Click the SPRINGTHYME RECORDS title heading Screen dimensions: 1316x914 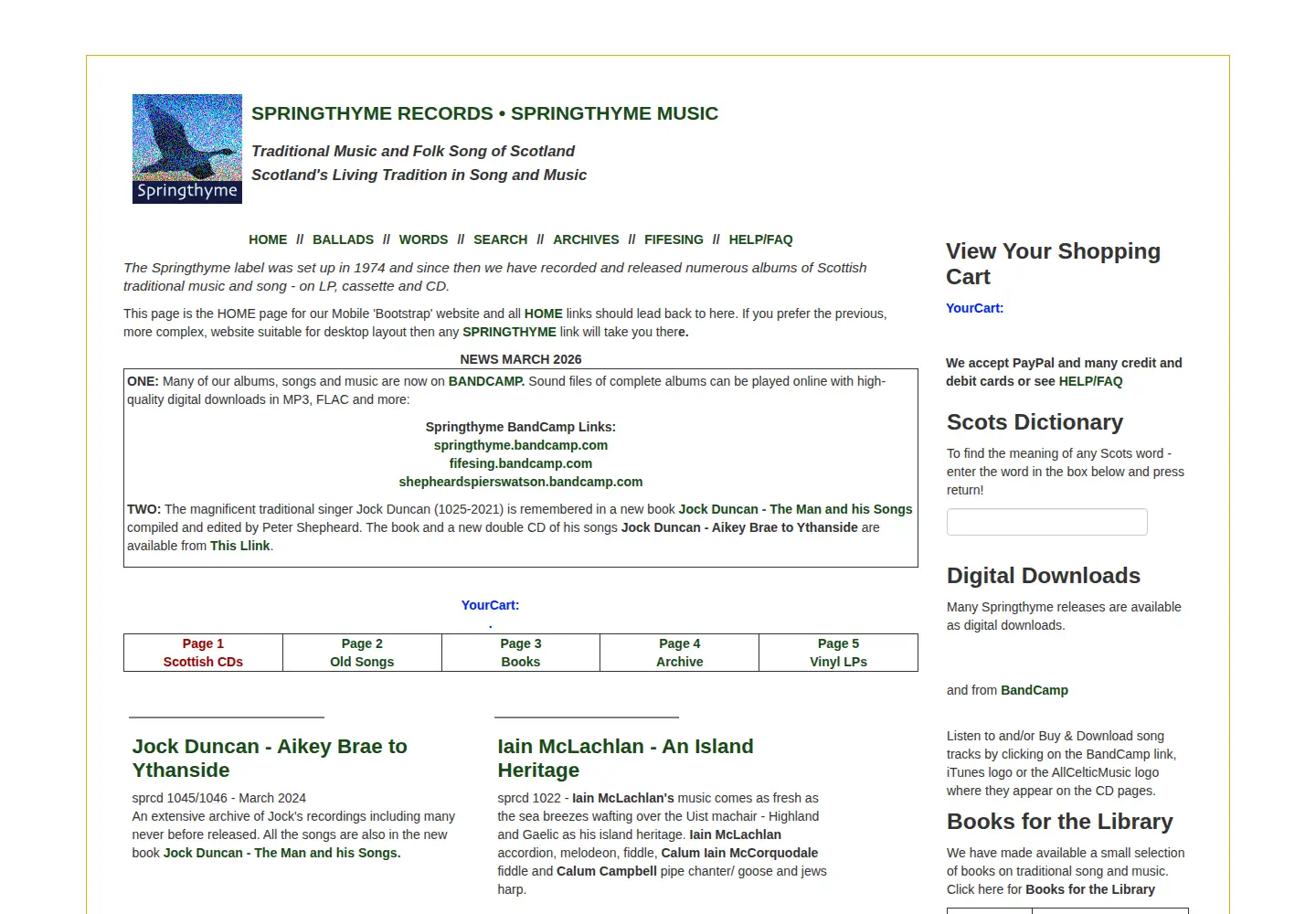[x=485, y=113]
